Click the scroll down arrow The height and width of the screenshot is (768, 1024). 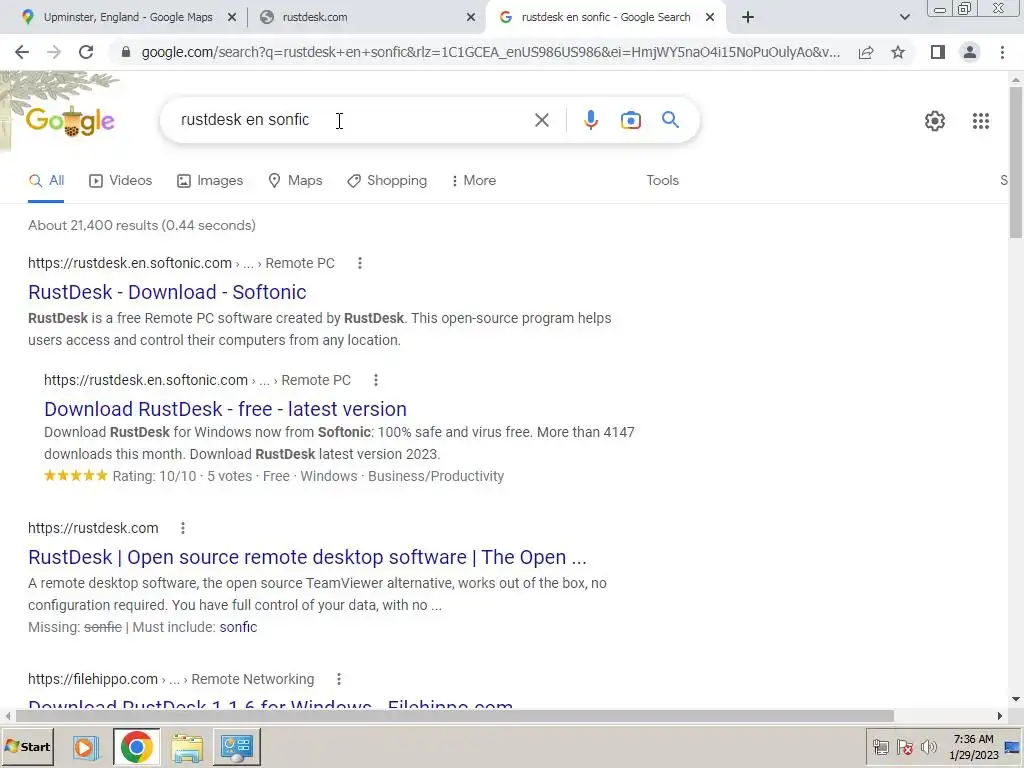[x=1016, y=699]
